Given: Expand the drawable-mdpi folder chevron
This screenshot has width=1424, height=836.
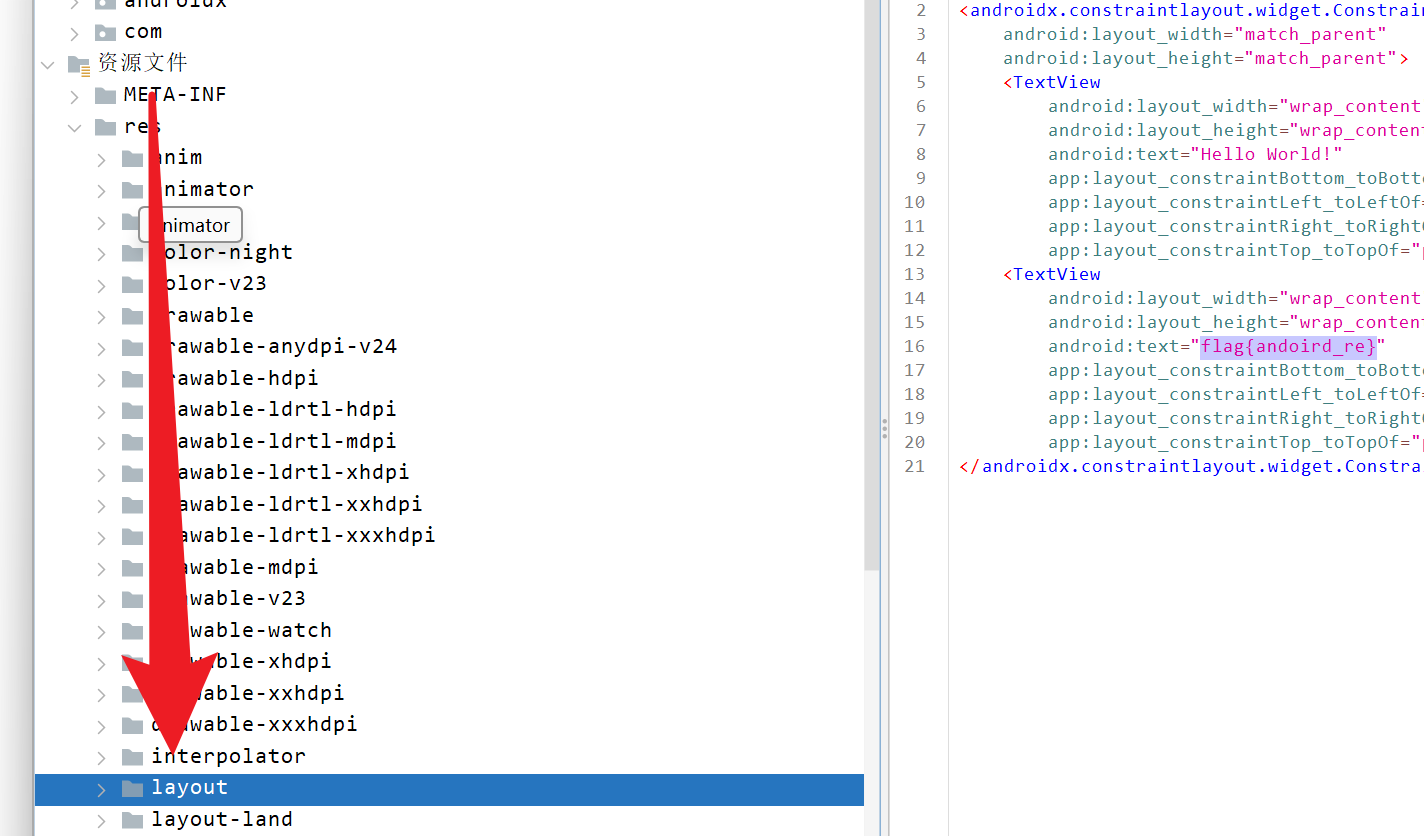Looking at the screenshot, I should [x=102, y=569].
